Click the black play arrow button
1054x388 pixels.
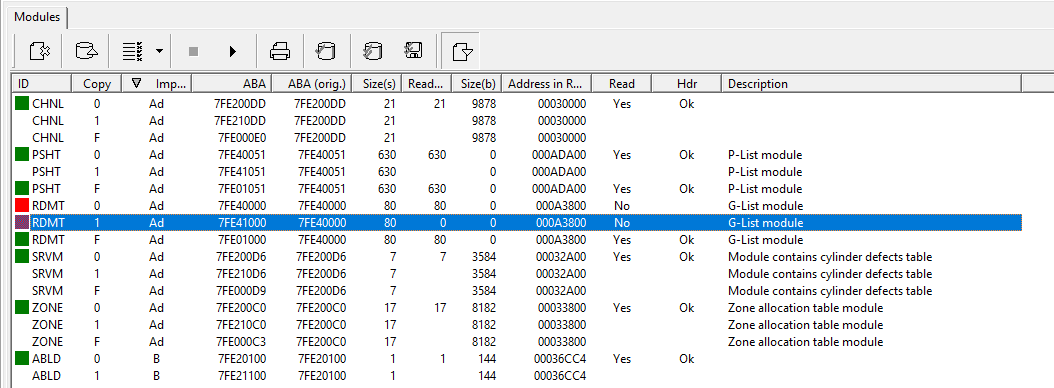pos(233,51)
